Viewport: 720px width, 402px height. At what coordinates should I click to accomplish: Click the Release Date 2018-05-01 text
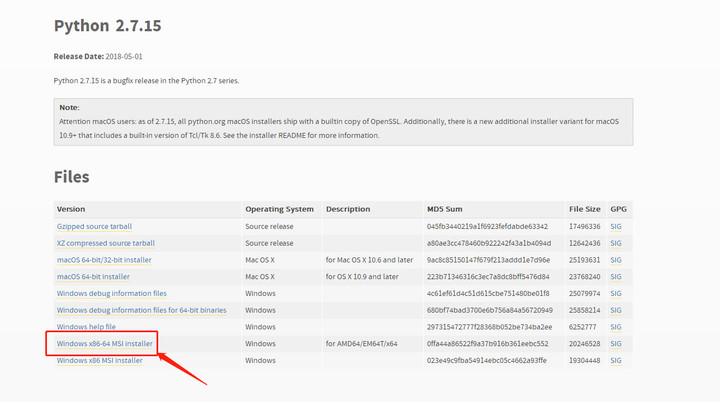point(98,57)
